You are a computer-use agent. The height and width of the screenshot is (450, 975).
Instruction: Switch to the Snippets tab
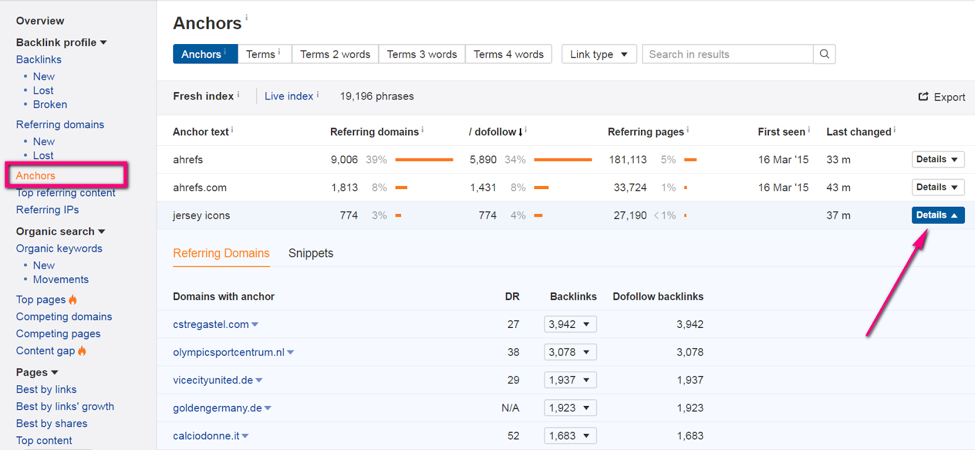(310, 253)
